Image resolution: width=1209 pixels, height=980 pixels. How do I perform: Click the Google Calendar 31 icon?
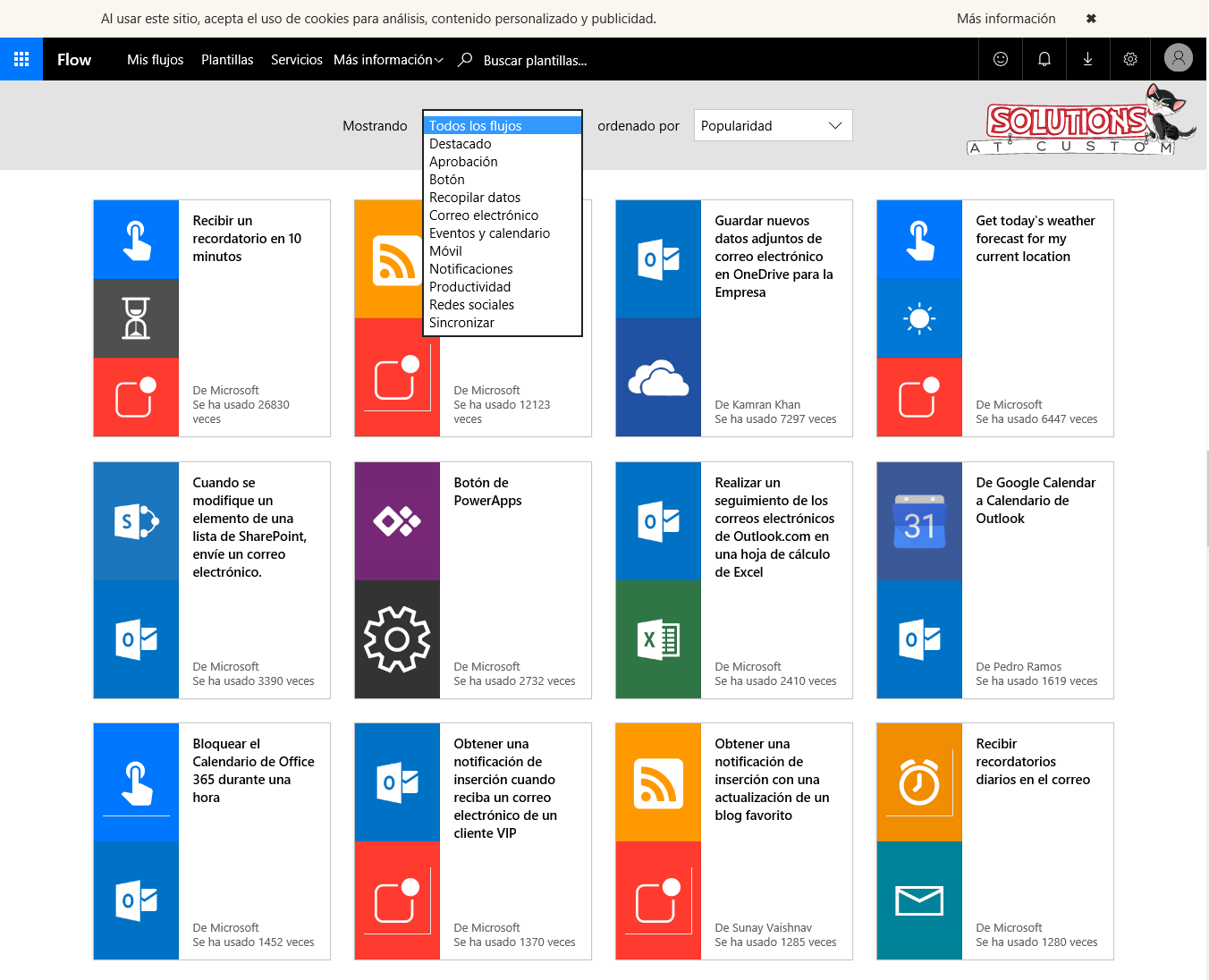pos(919,521)
